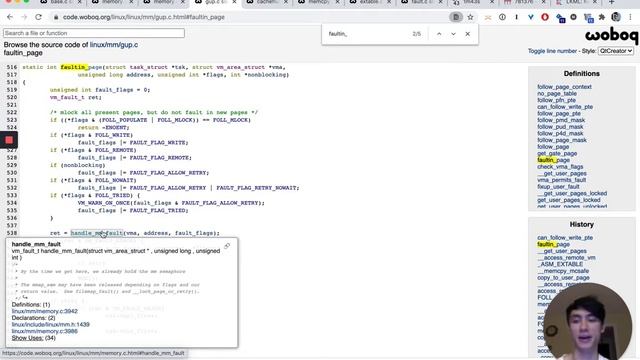
Task: Open a new browser tab
Action: point(611,2)
